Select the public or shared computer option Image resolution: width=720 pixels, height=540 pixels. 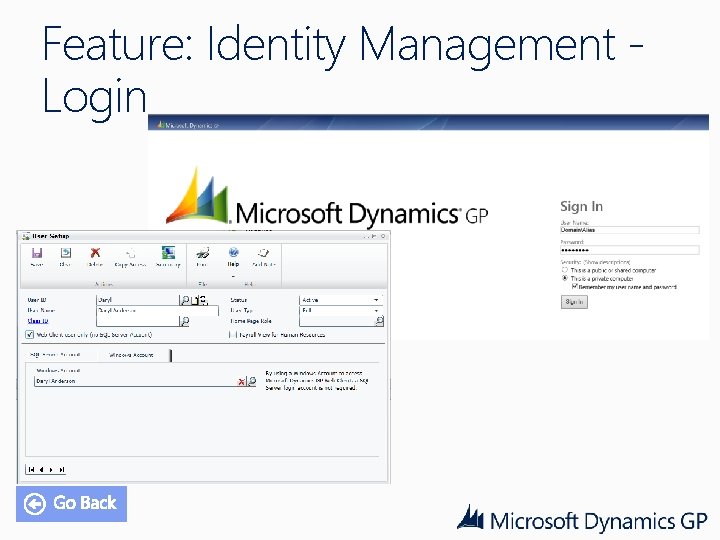(565, 270)
